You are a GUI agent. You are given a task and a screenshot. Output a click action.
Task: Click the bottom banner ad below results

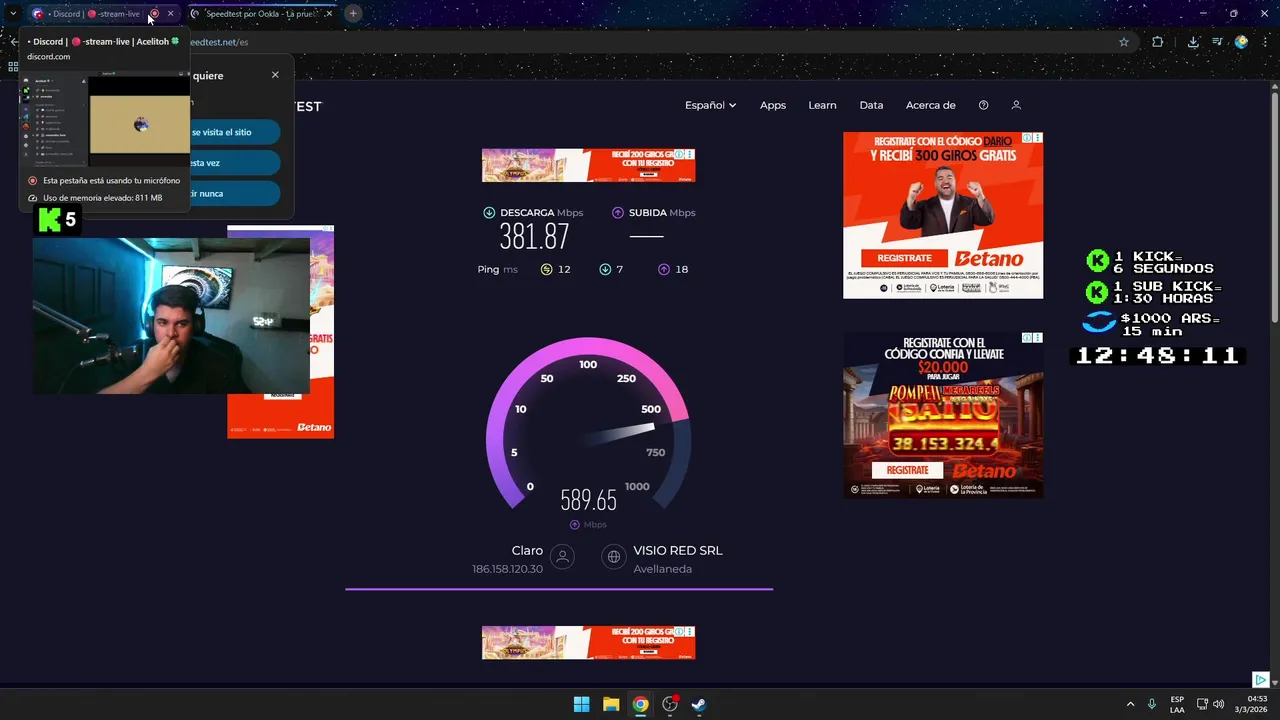click(588, 643)
